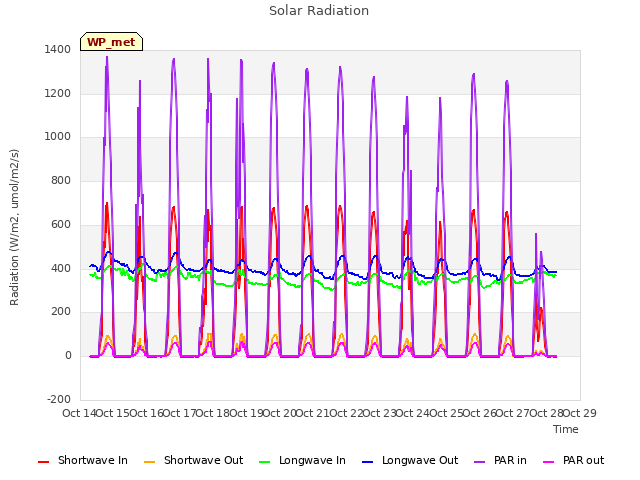Click the first PAR in peak near 1370
The height and width of the screenshot is (480, 640).
coord(107,57)
